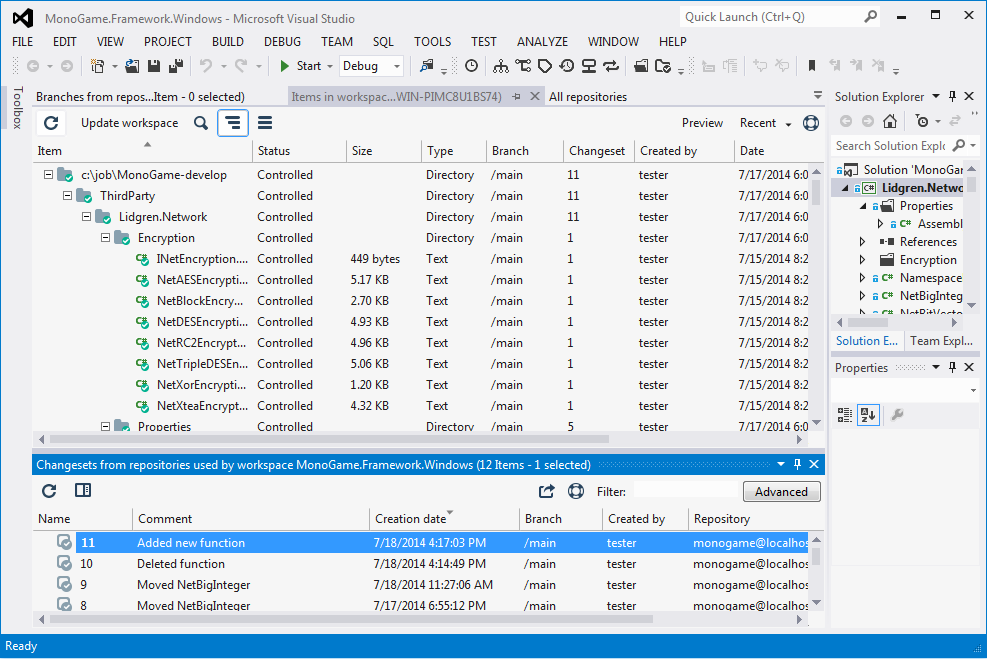The width and height of the screenshot is (987, 659).
Task: Refresh the workspace items list
Action: click(x=51, y=123)
